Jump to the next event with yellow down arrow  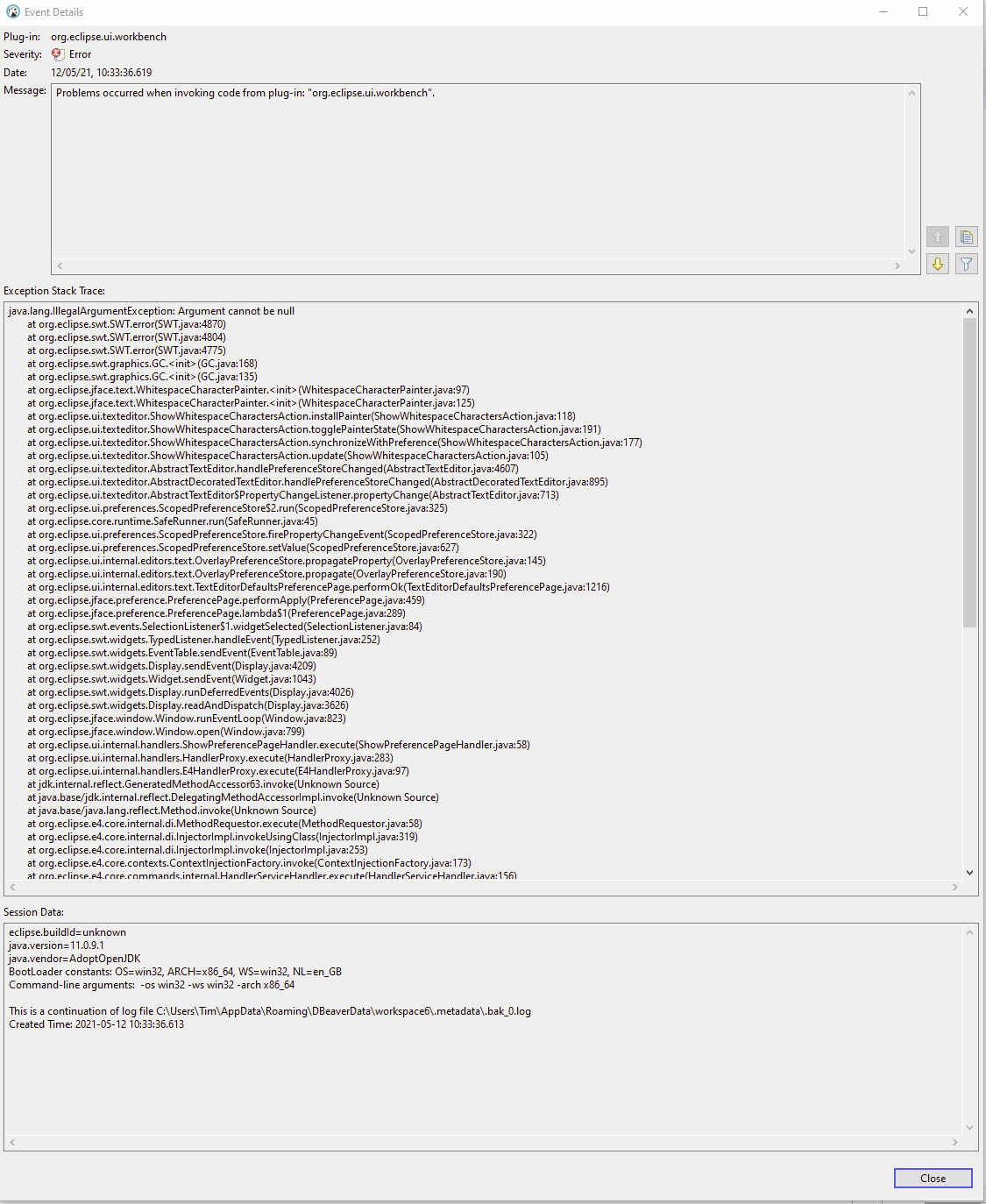tap(937, 264)
